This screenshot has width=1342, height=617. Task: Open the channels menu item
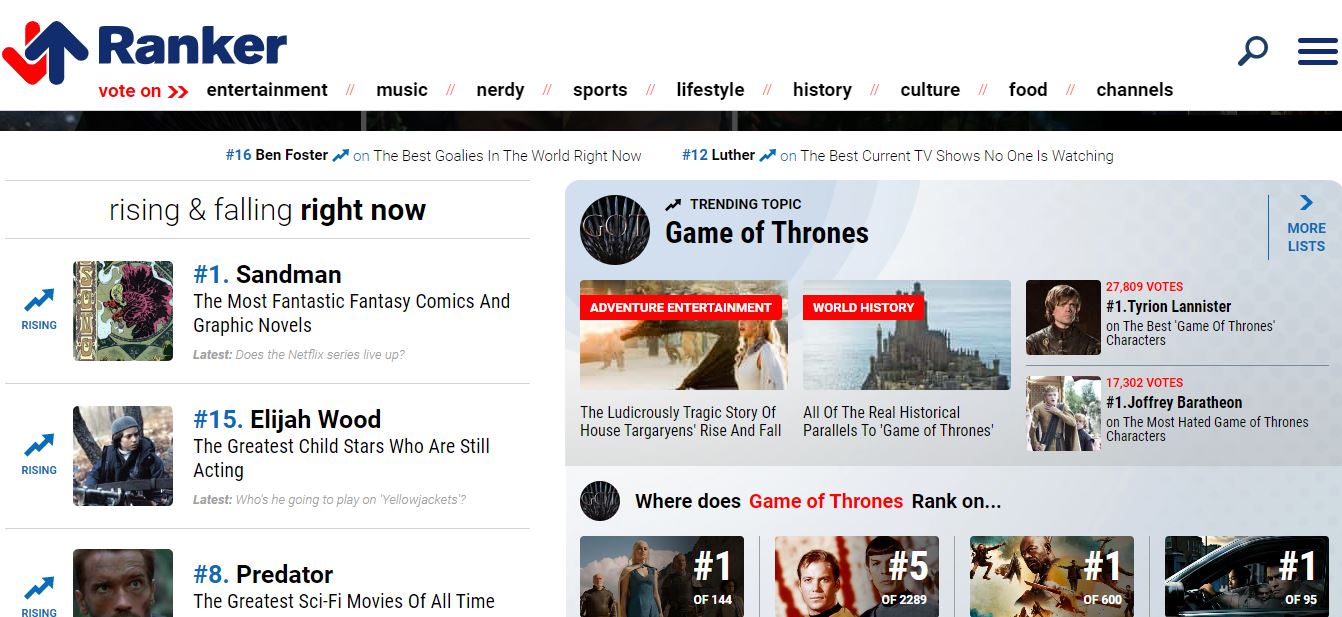1135,90
